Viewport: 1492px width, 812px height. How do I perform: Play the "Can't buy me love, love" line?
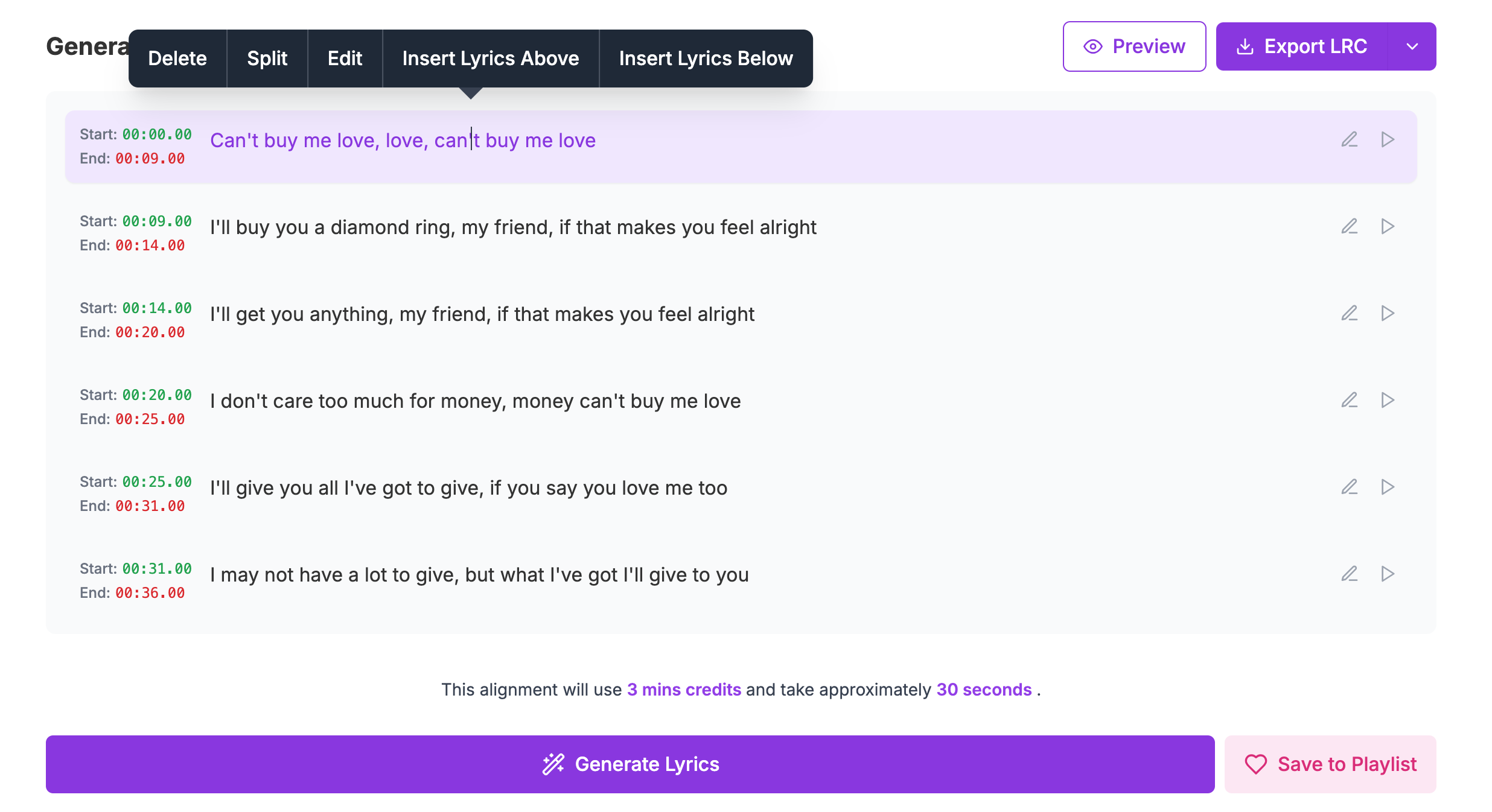1388,140
